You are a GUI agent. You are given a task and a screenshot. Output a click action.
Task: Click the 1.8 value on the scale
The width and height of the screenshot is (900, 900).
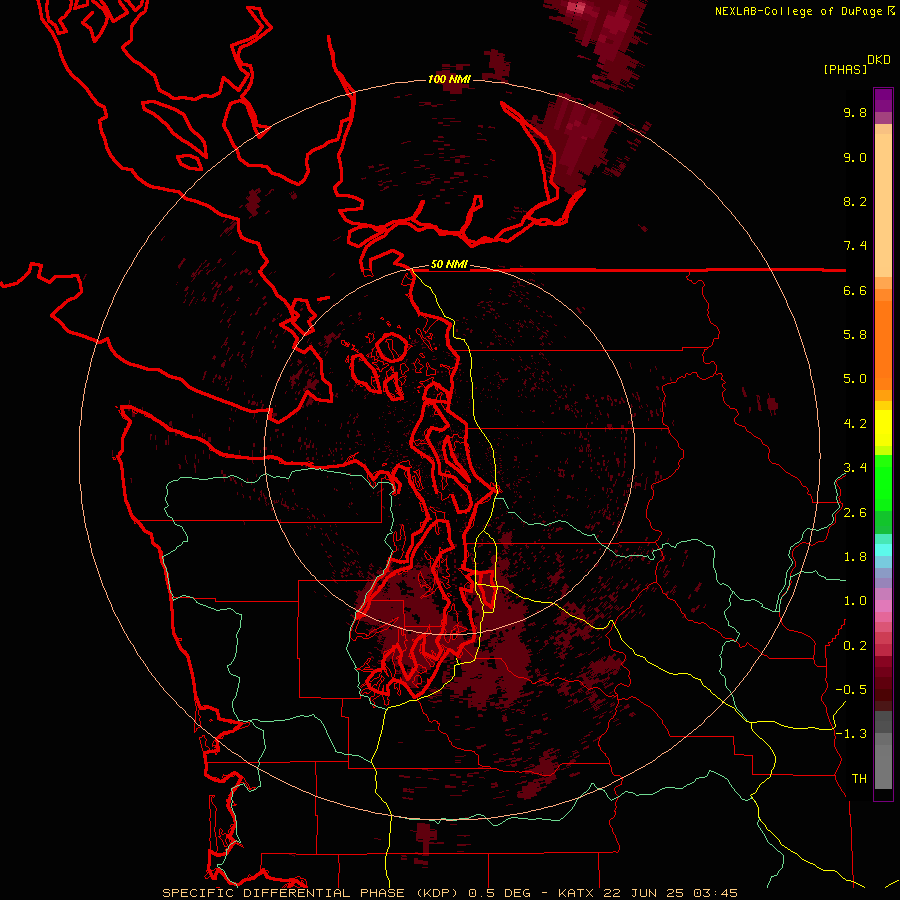click(x=855, y=557)
